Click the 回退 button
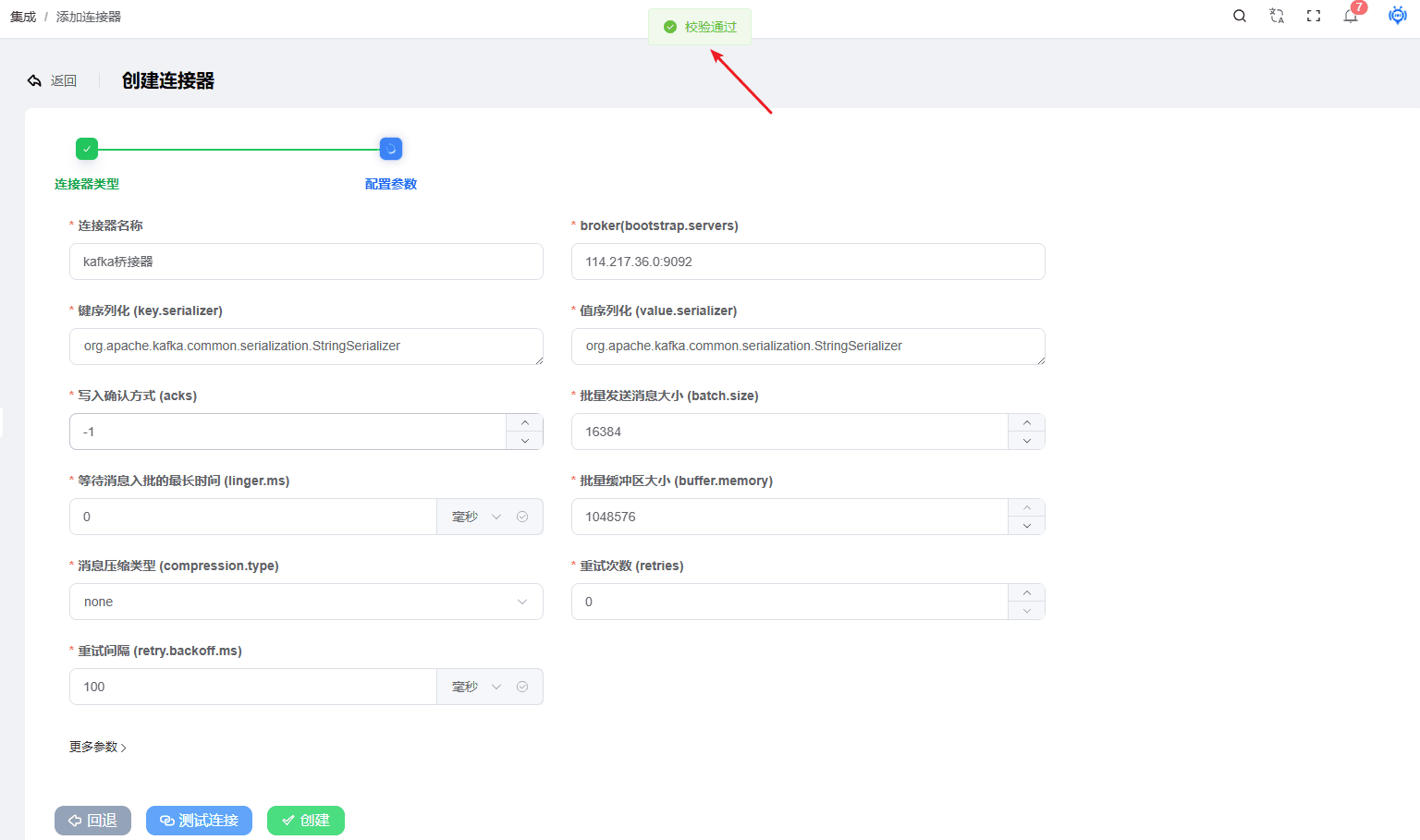Viewport: 1420px width, 840px height. point(92,821)
